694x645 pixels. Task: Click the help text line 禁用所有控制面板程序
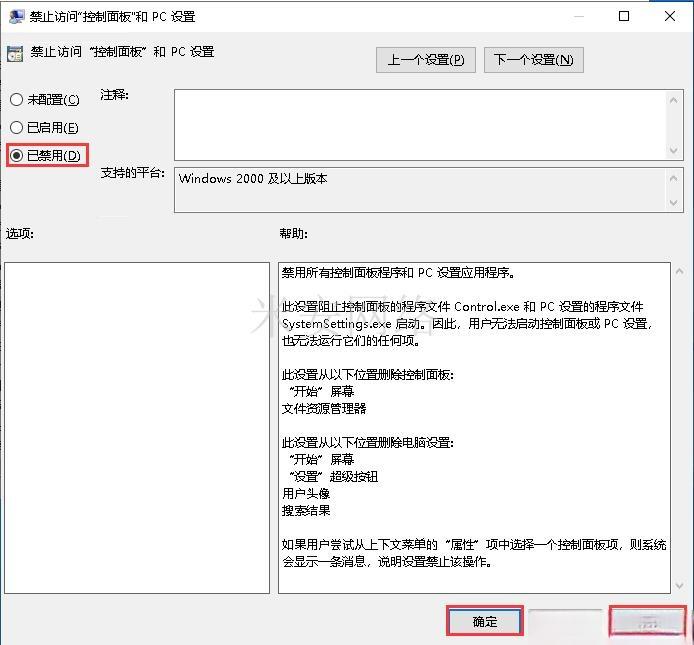[x=398, y=273]
